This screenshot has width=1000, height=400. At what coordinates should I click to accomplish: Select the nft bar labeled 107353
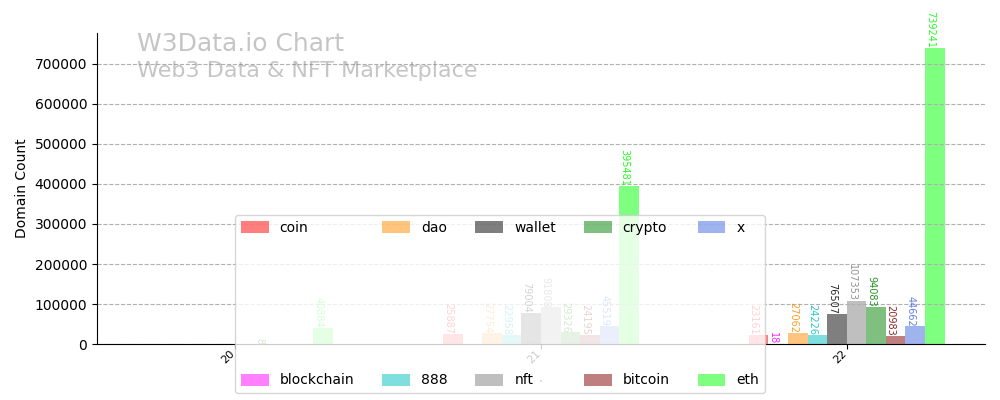[x=856, y=323]
